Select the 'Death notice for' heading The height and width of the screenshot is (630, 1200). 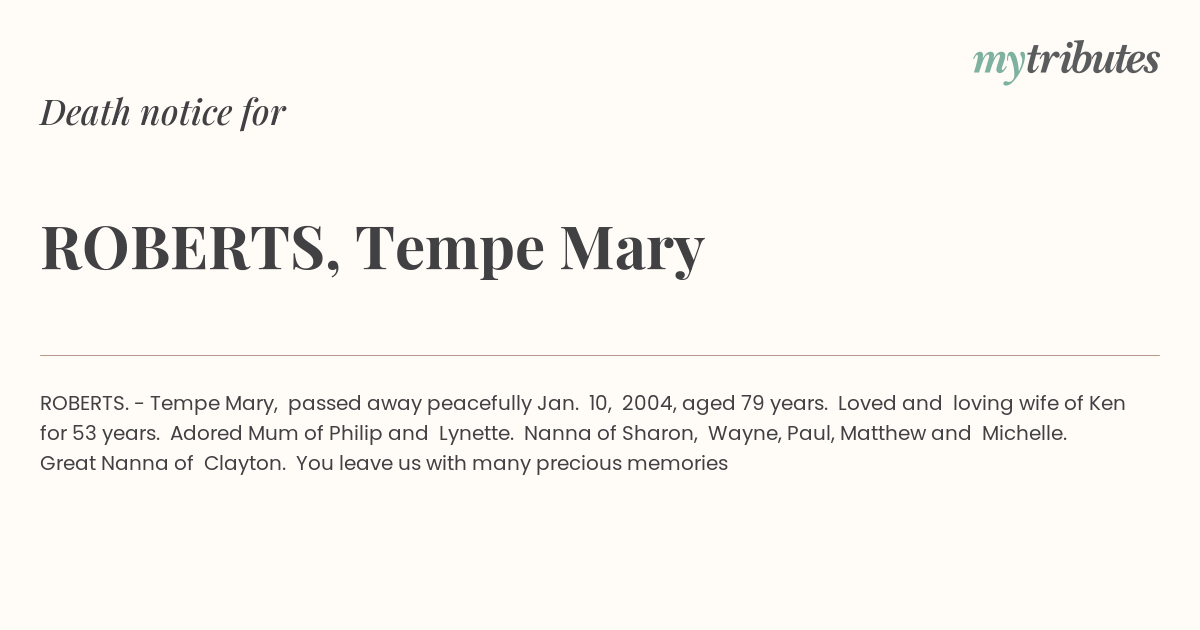(x=163, y=113)
